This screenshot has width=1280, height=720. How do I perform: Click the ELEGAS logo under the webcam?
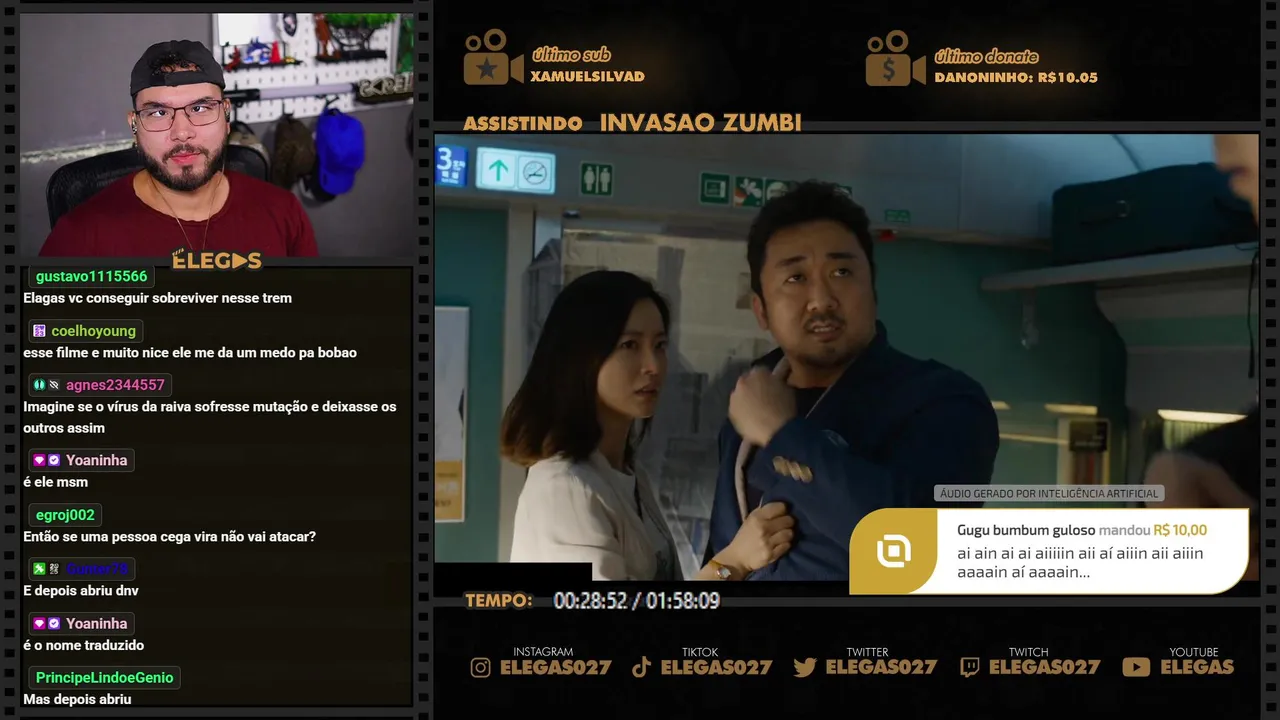coord(217,260)
